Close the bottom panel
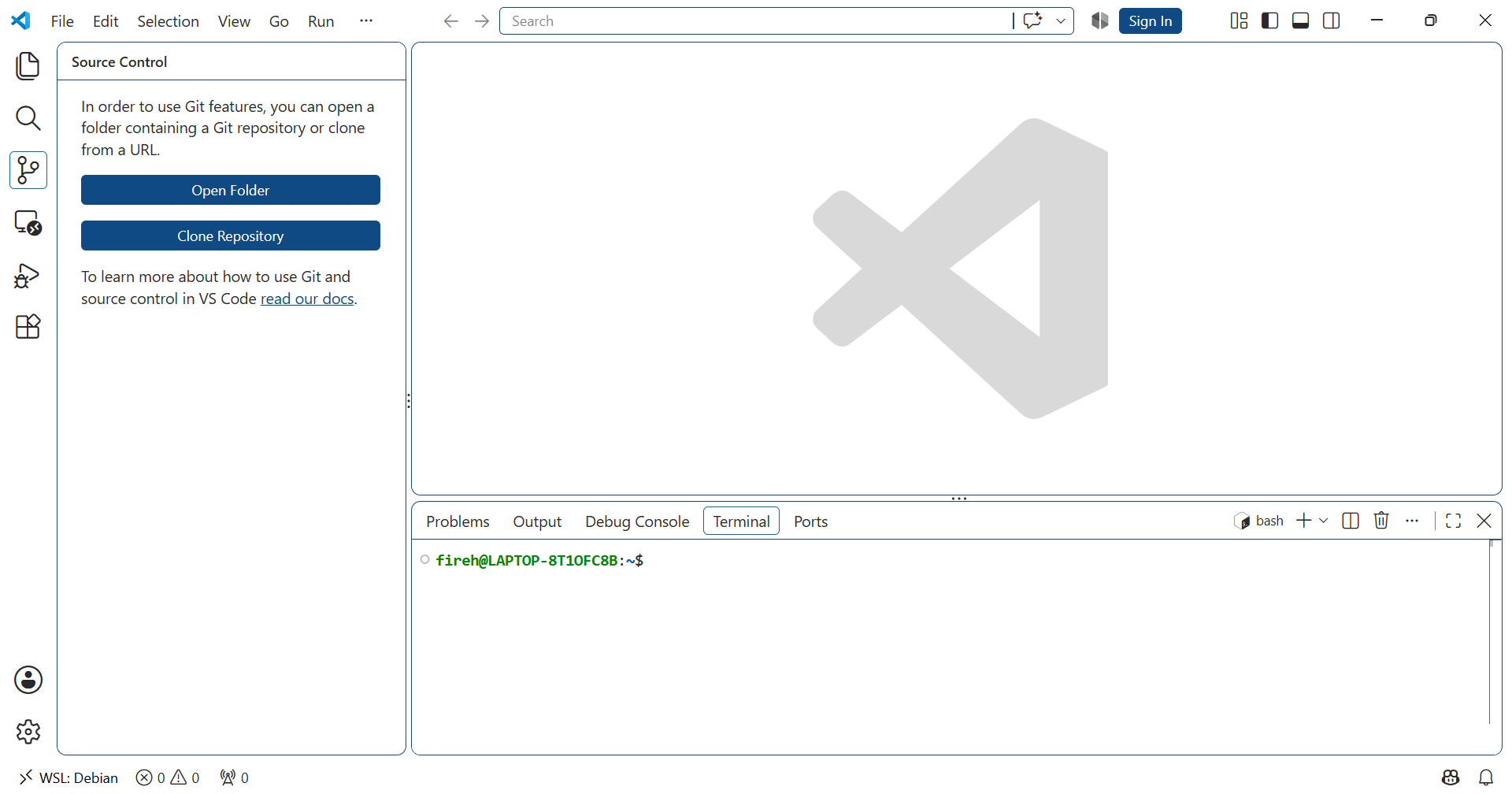The image size is (1512, 794). click(x=1484, y=521)
